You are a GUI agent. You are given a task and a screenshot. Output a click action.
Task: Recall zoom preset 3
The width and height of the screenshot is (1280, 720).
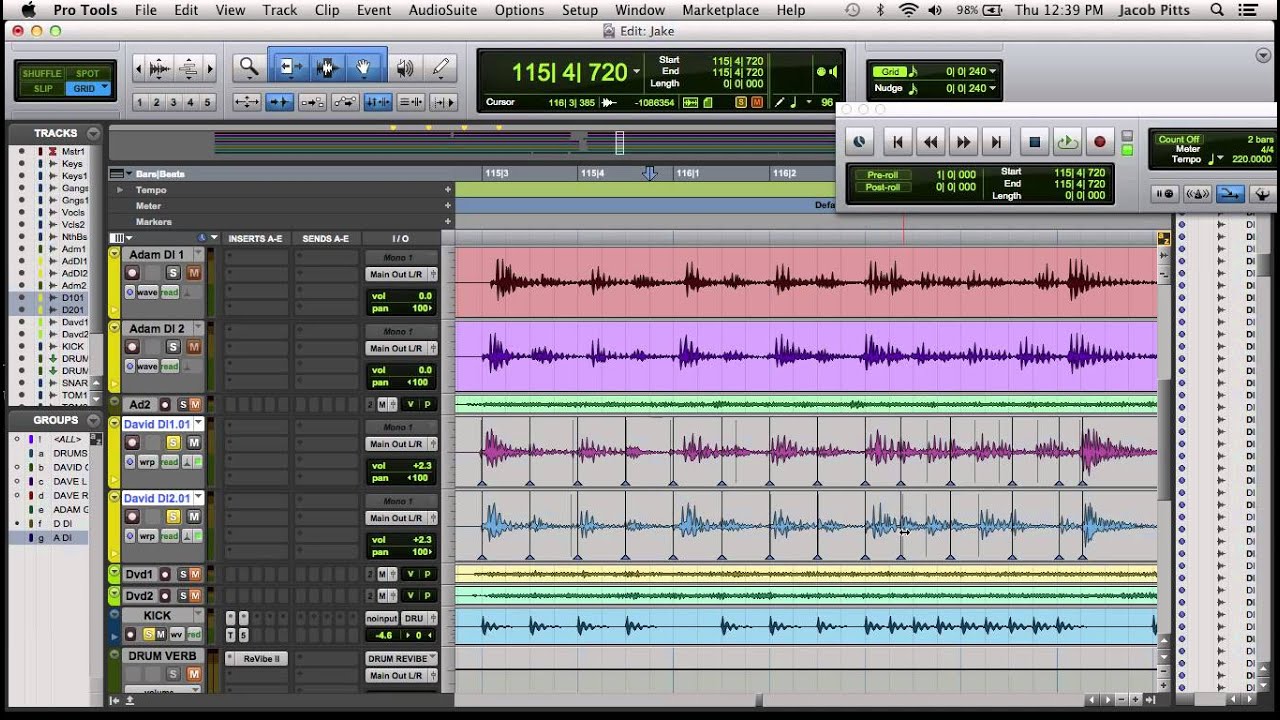pyautogui.click(x=173, y=102)
